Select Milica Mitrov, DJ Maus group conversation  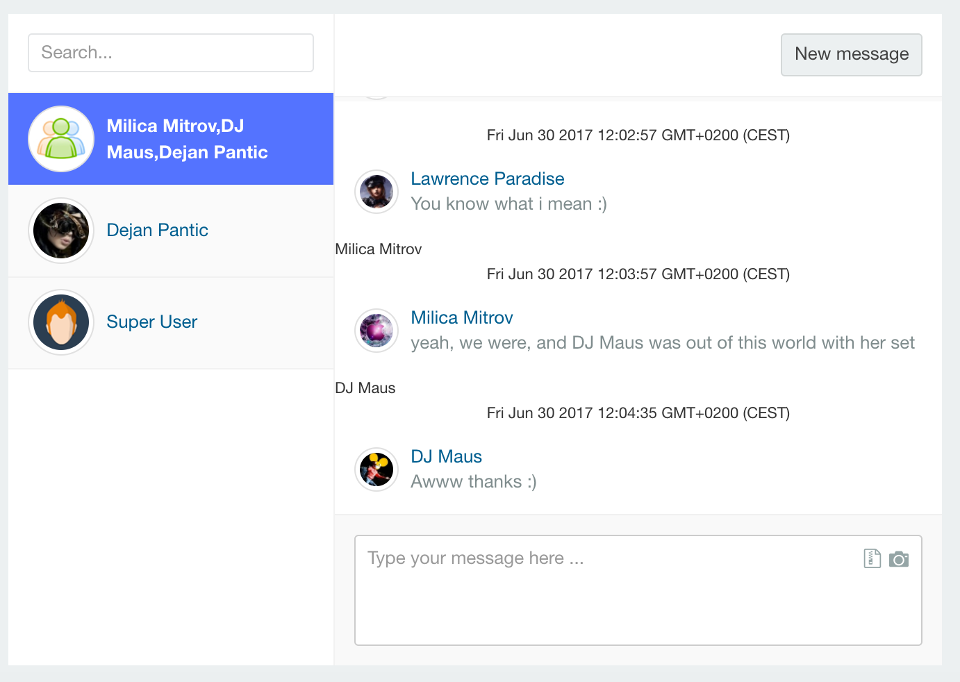pos(171,139)
